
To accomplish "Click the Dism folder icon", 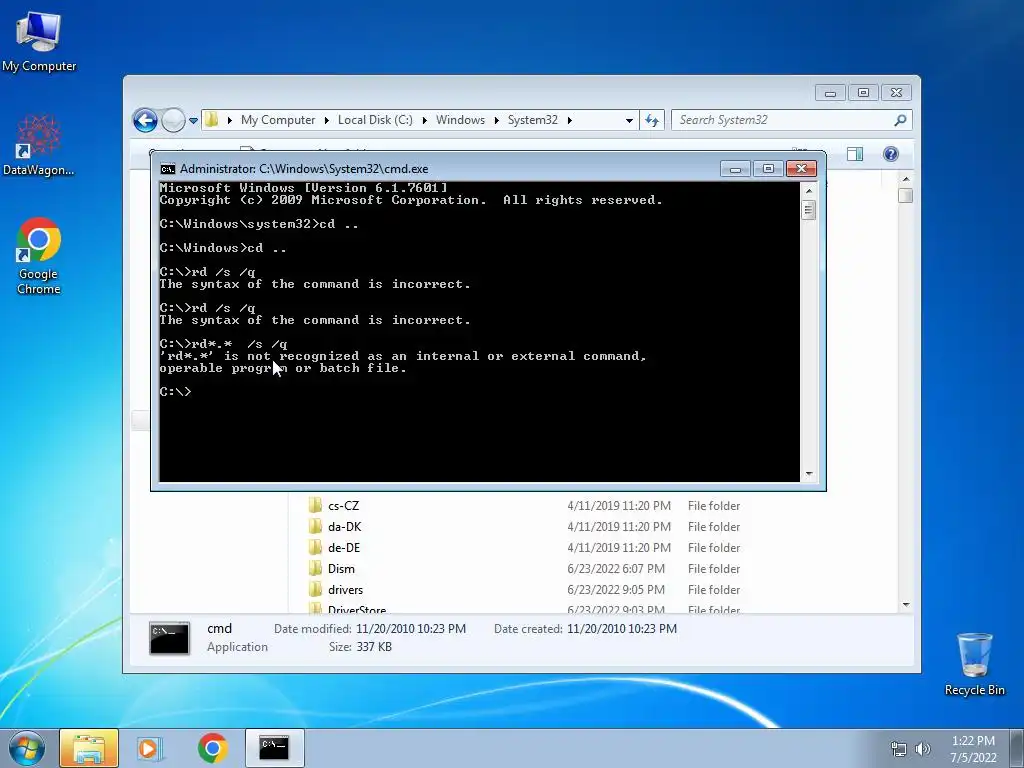I will point(315,568).
